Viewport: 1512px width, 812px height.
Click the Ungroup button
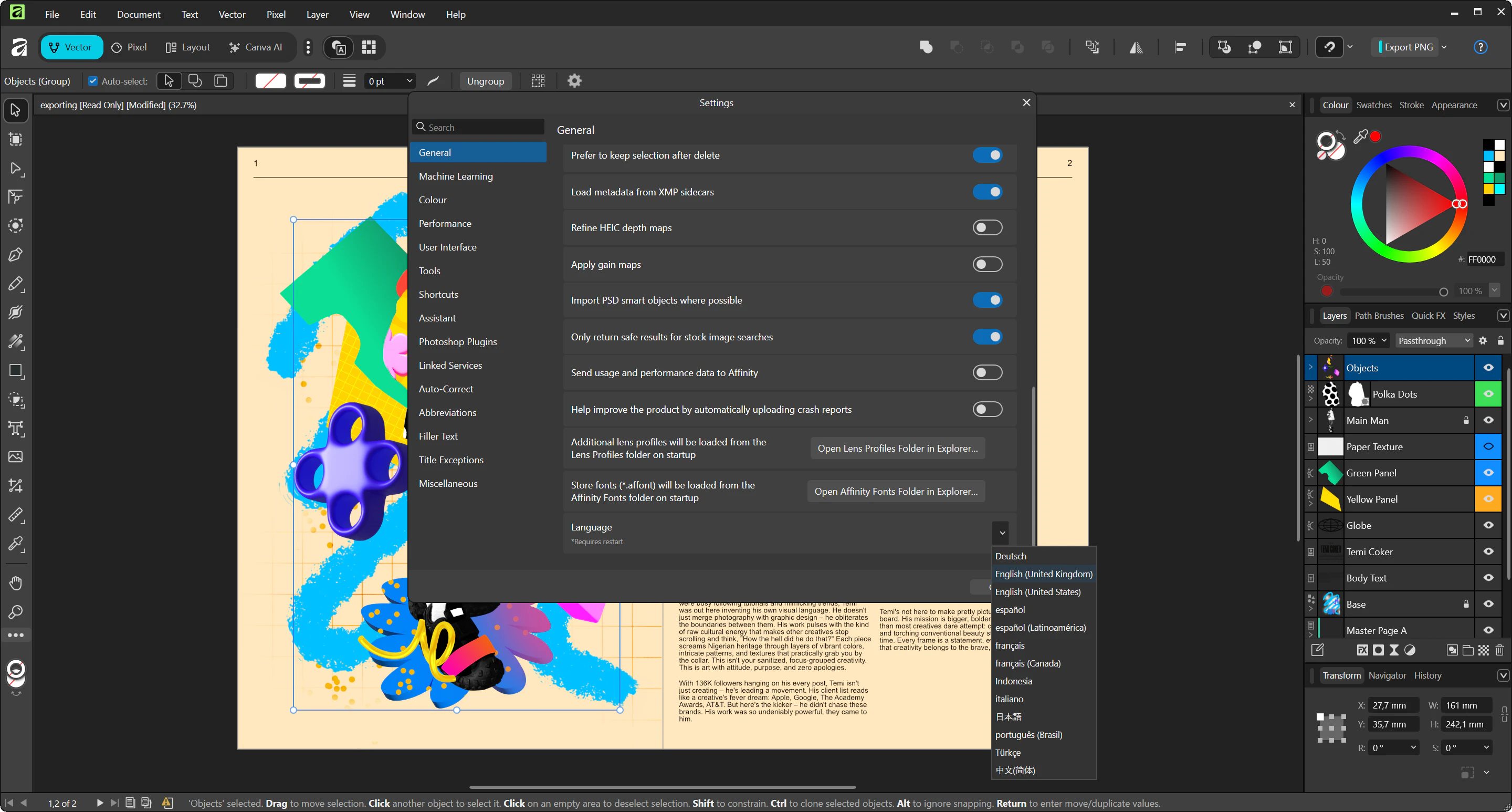click(x=485, y=81)
